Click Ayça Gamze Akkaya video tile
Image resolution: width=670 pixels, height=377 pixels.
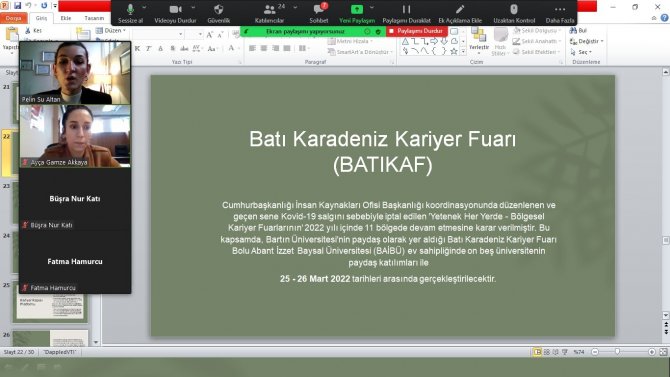75,136
